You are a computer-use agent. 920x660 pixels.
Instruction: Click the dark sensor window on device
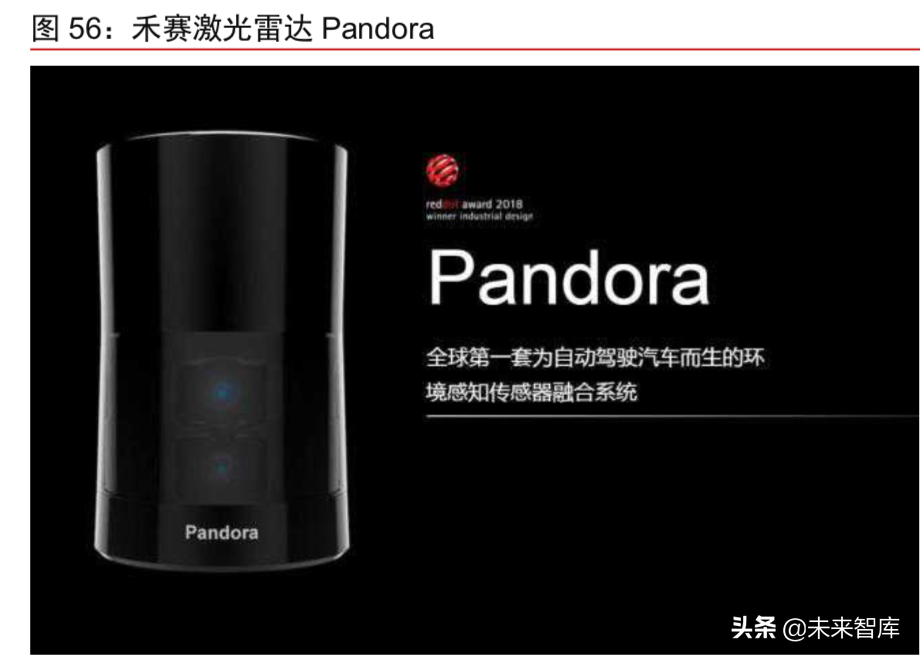point(222,419)
